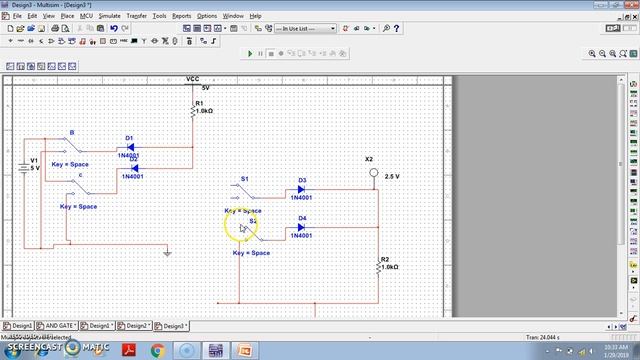Zoom to fit the whole sheet
The image size is (640, 360).
click(623, 53)
